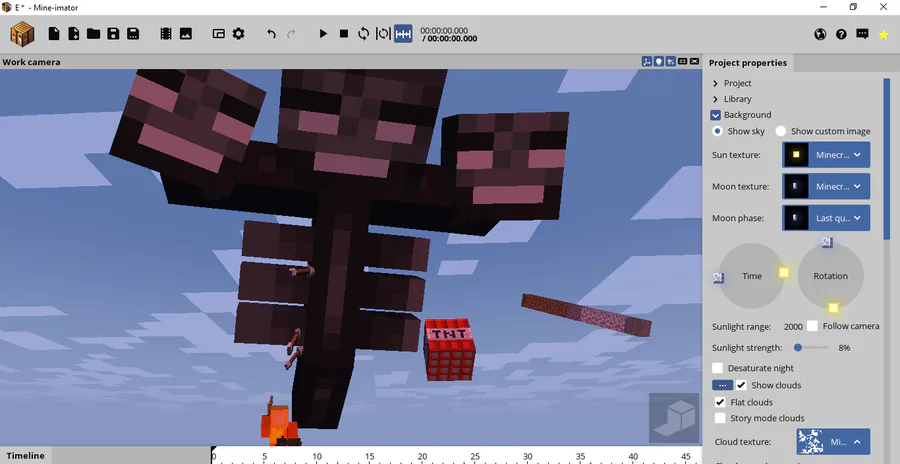Stop the animation playback

click(x=344, y=34)
